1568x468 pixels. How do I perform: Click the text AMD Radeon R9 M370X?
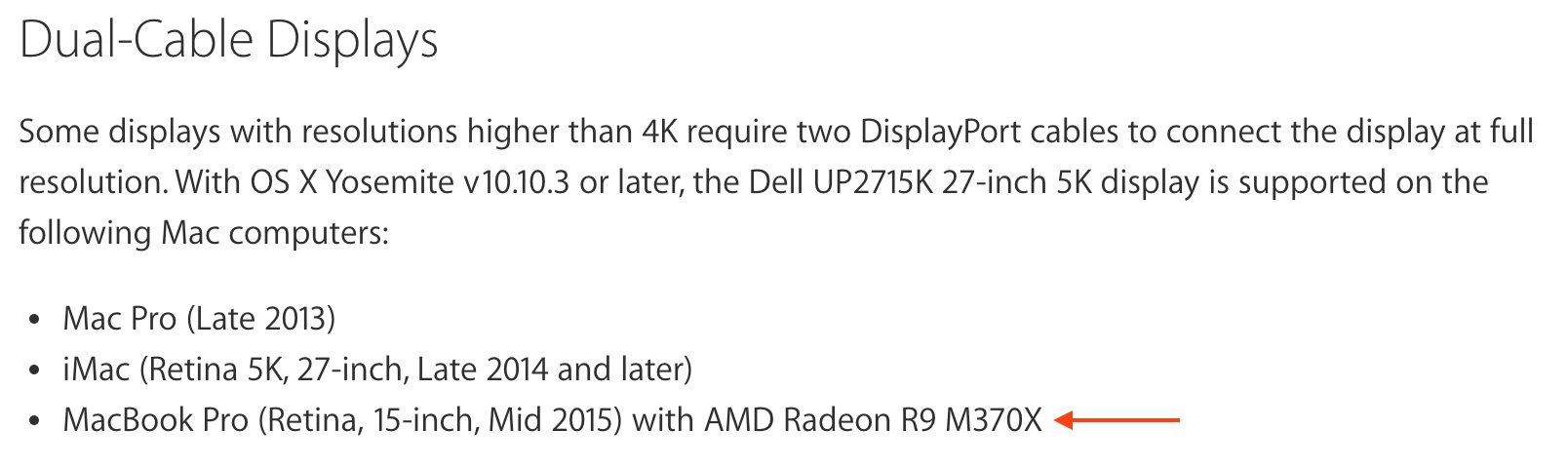[x=873, y=420]
